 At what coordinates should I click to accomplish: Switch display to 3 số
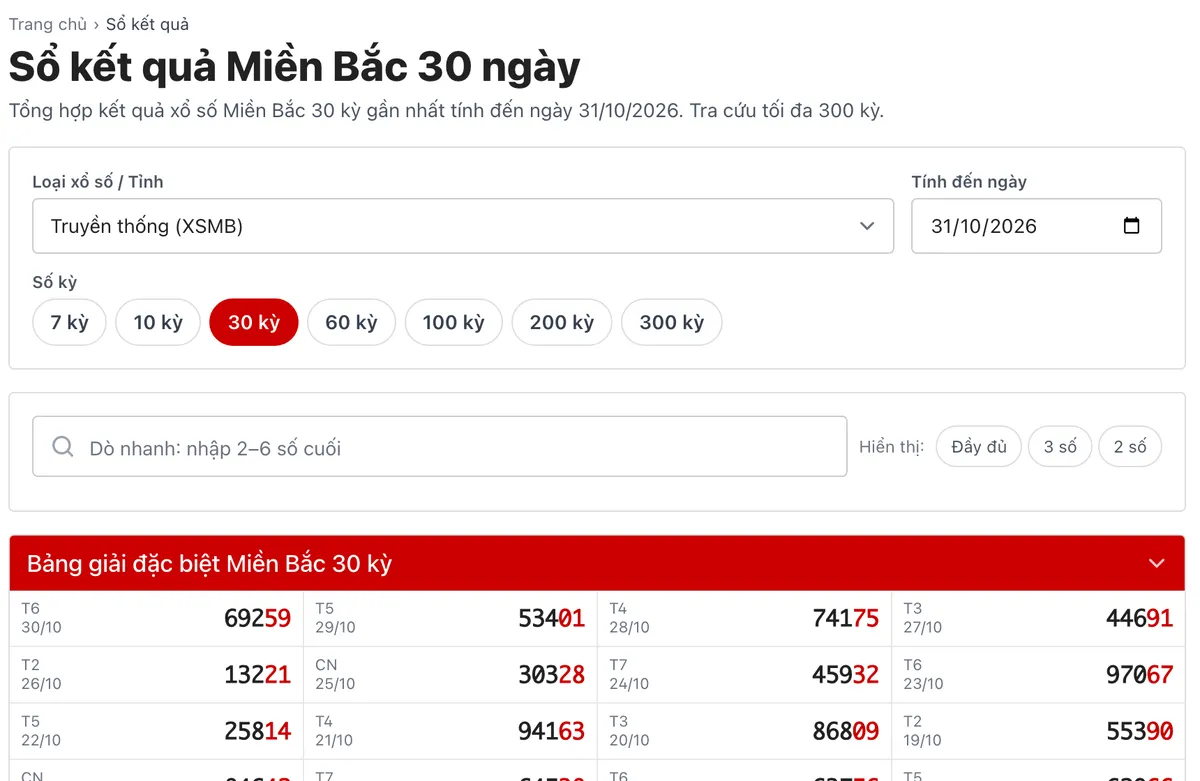point(1060,447)
